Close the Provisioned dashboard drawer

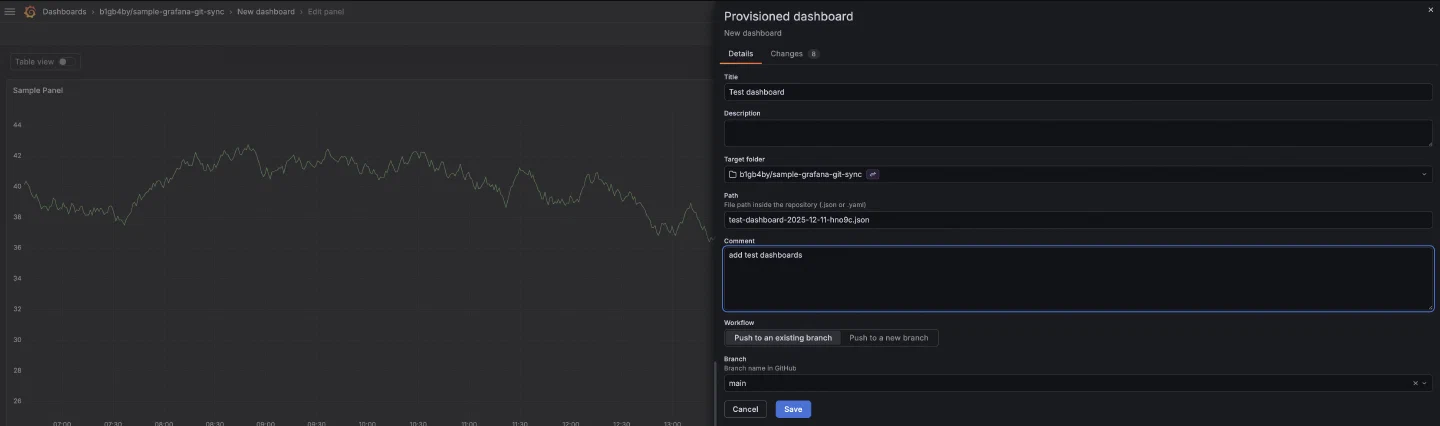(1430, 9)
